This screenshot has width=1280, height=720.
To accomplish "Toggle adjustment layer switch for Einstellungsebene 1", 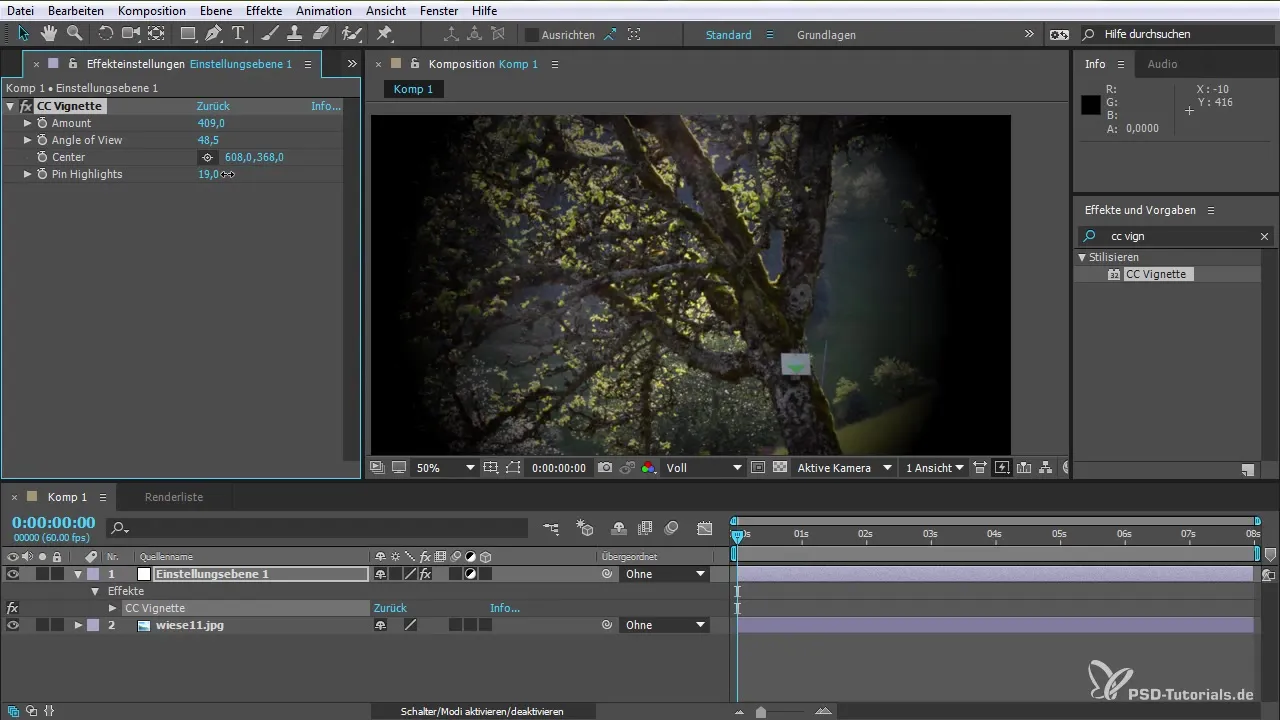I will [x=470, y=574].
